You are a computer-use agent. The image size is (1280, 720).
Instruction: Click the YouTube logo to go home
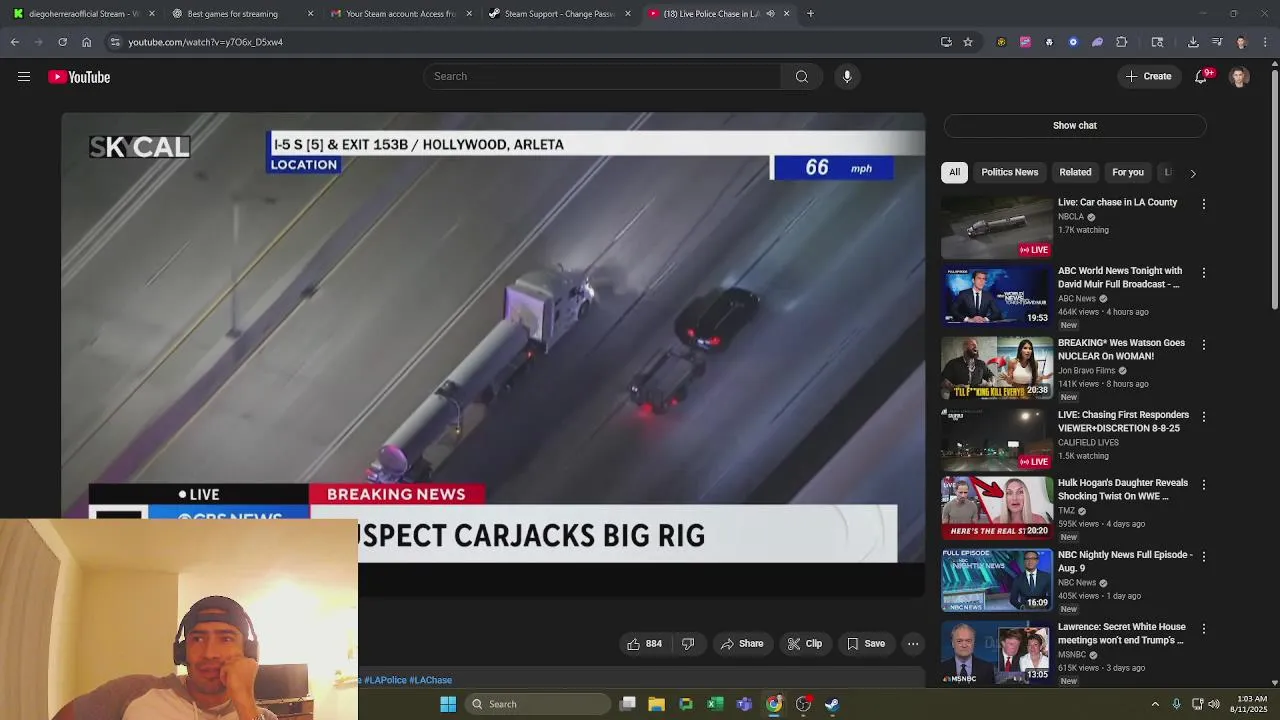pos(79,77)
